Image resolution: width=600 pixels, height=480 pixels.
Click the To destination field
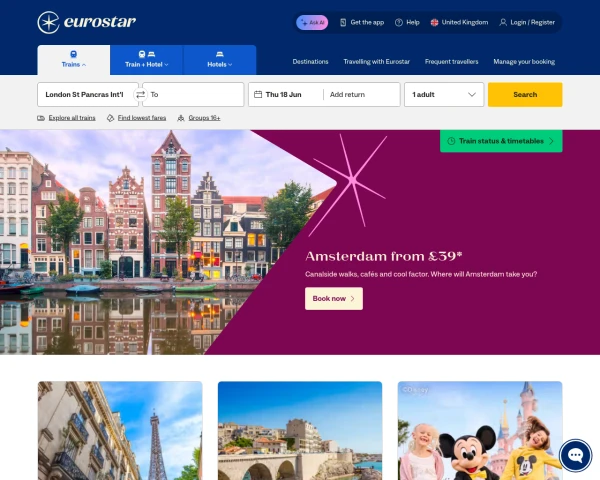pos(193,95)
